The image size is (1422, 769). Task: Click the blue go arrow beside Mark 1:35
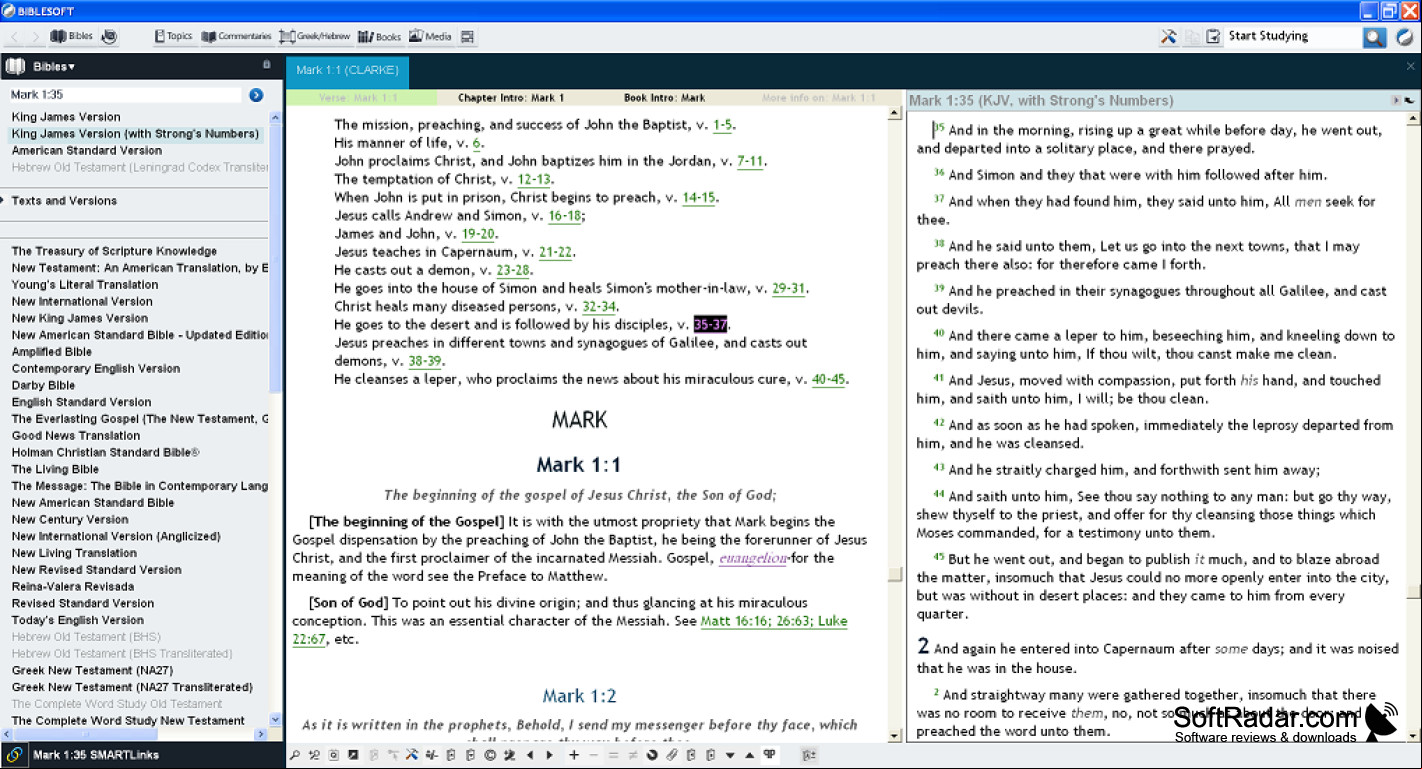tap(256, 95)
